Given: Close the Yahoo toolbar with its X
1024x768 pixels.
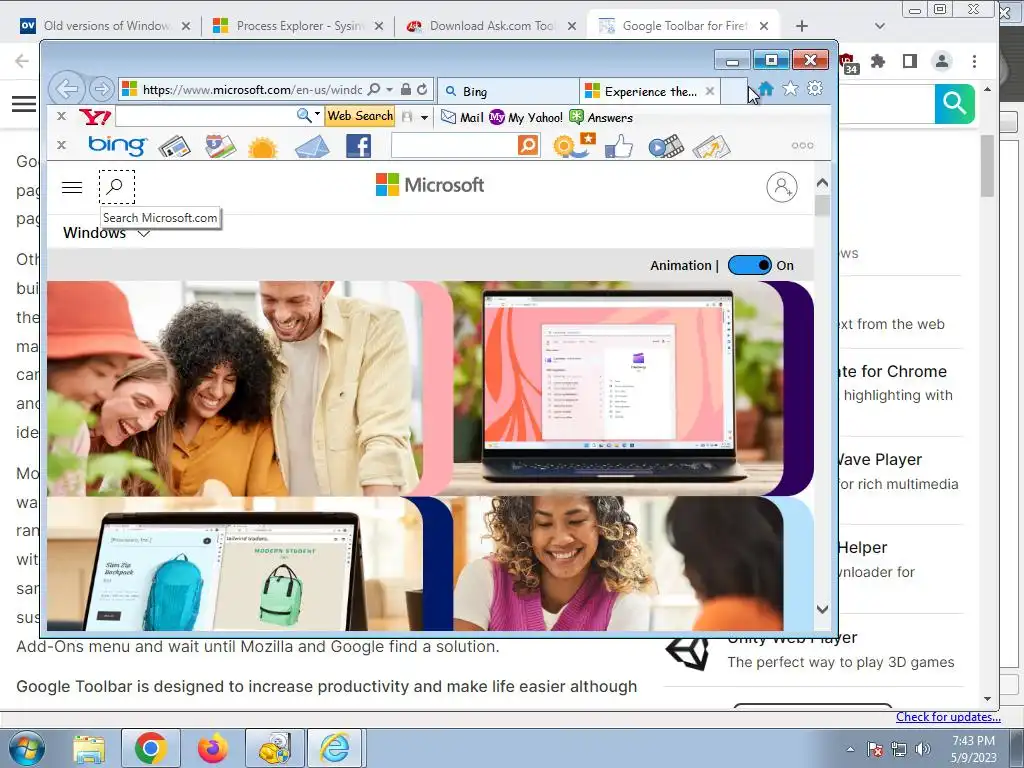Looking at the screenshot, I should 61,116.
